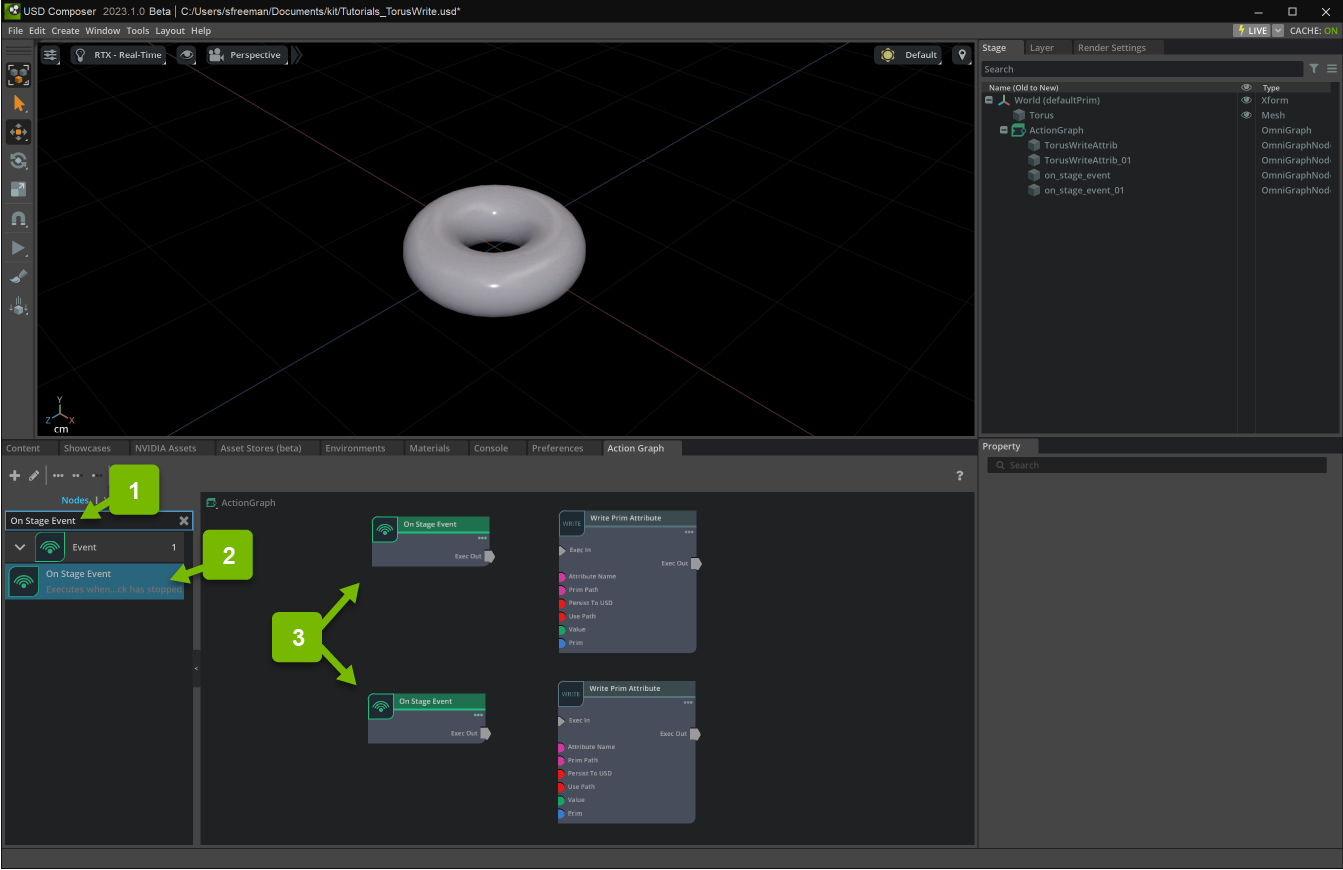The height and width of the screenshot is (870, 1343).
Task: Activate the selection mode cube icon
Action: click(19, 75)
